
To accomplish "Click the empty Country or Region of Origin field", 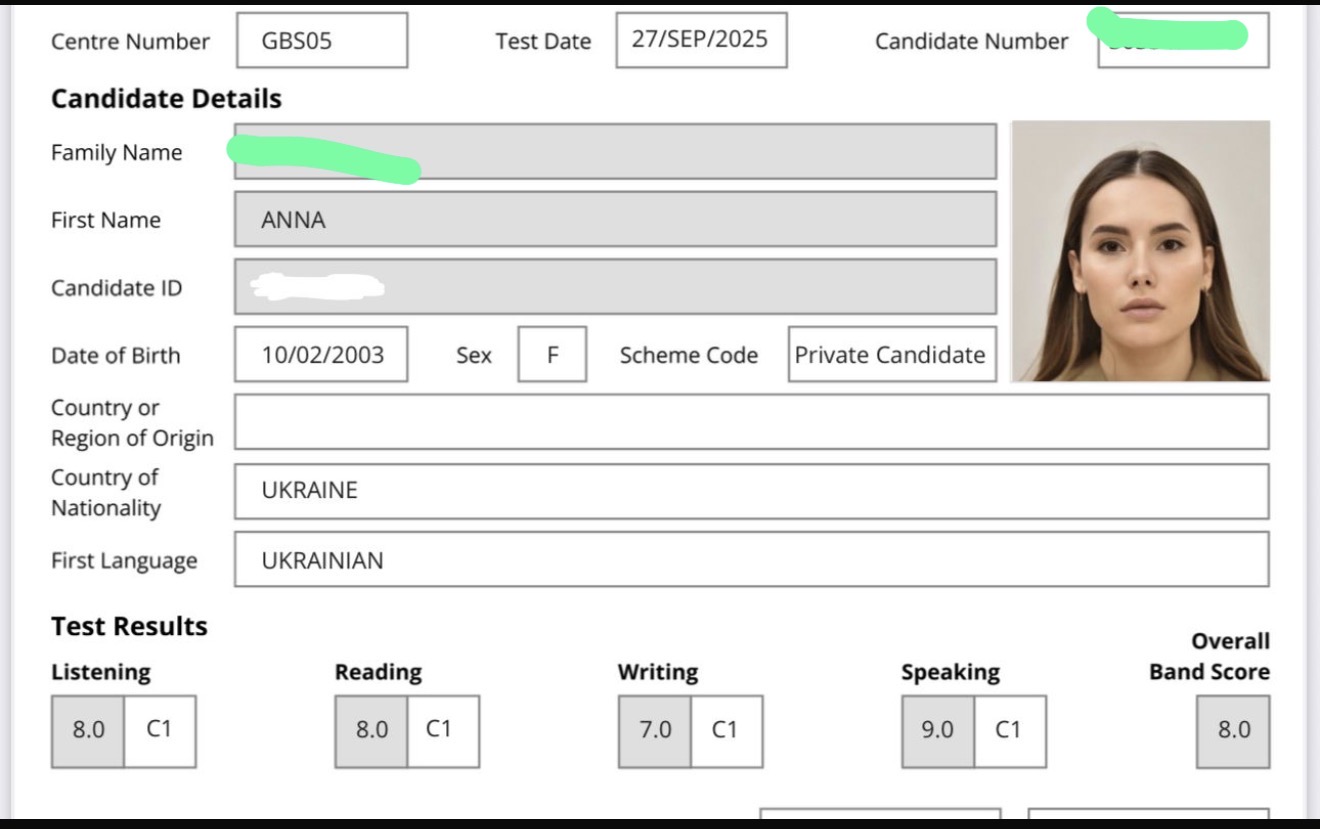I will click(751, 422).
